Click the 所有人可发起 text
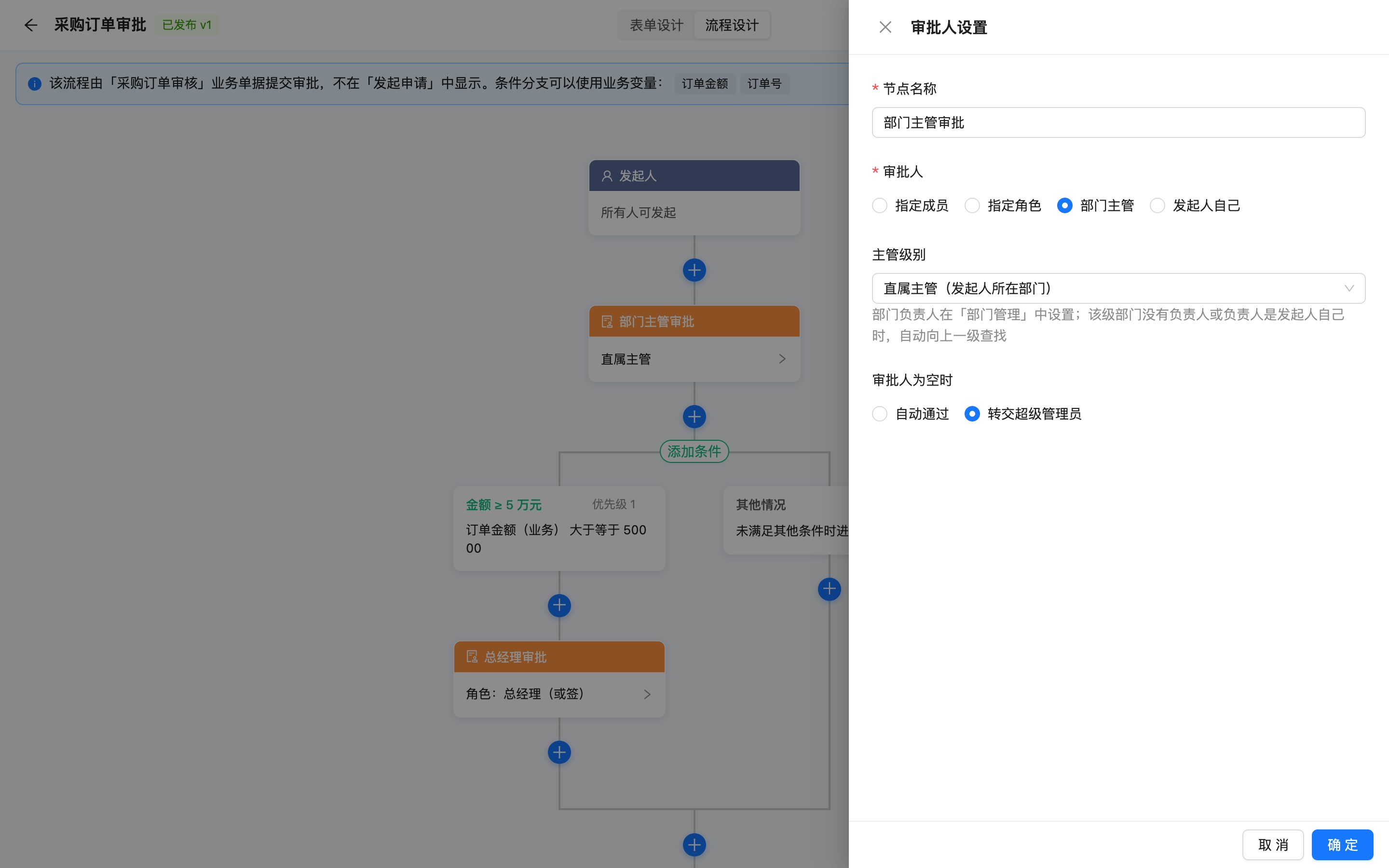This screenshot has height=868, width=1389. [638, 213]
